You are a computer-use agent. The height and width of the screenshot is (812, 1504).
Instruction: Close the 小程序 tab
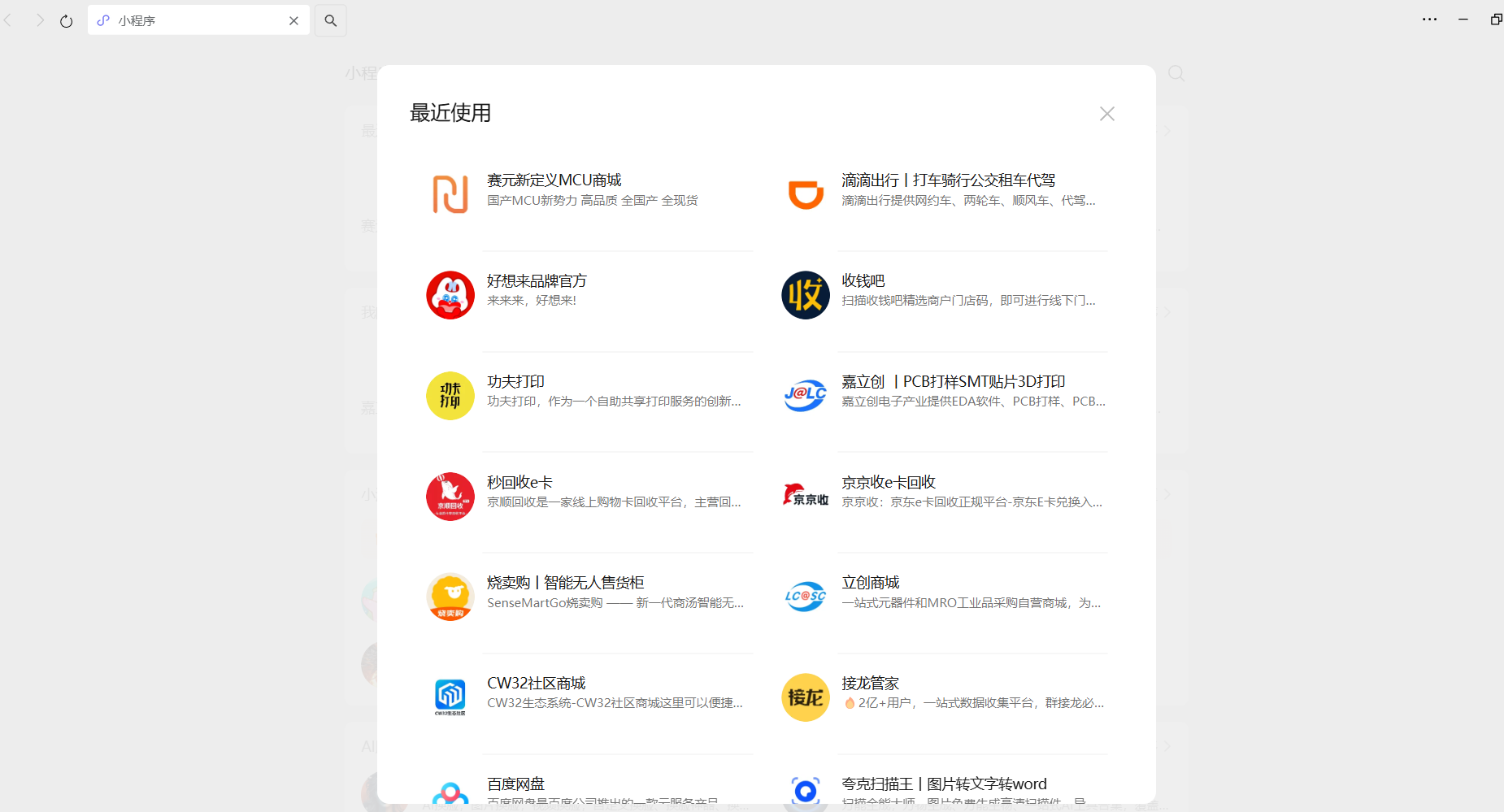293,20
